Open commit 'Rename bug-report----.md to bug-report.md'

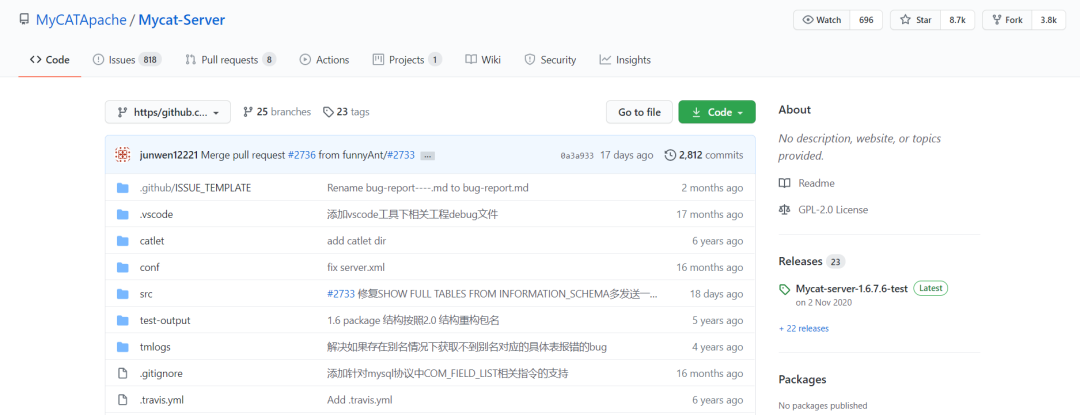click(428, 188)
